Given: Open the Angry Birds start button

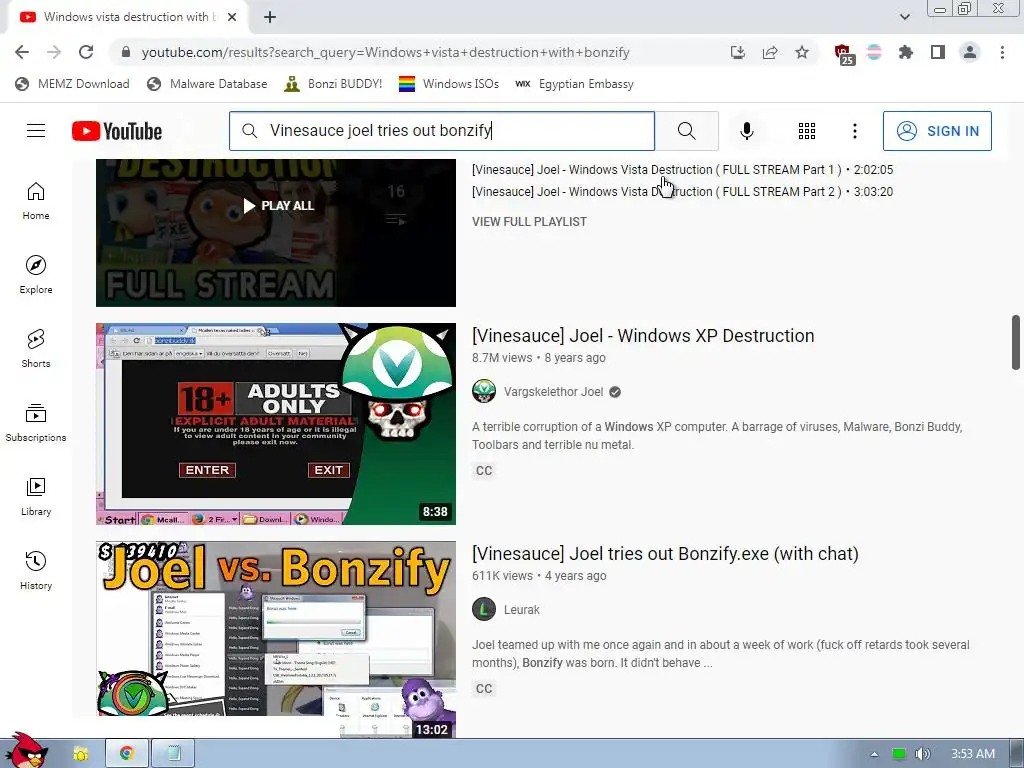Looking at the screenshot, I should point(27,751).
